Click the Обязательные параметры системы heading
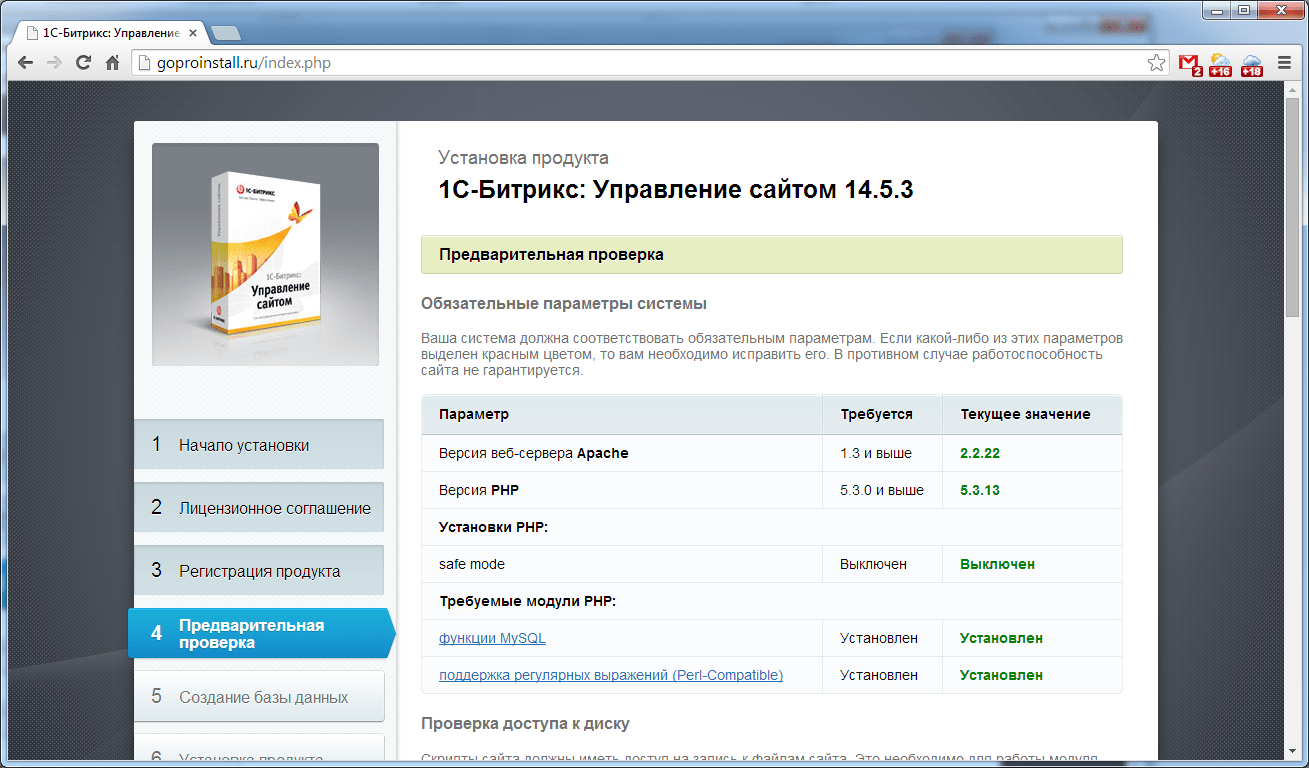The height and width of the screenshot is (768, 1309). (x=564, y=303)
